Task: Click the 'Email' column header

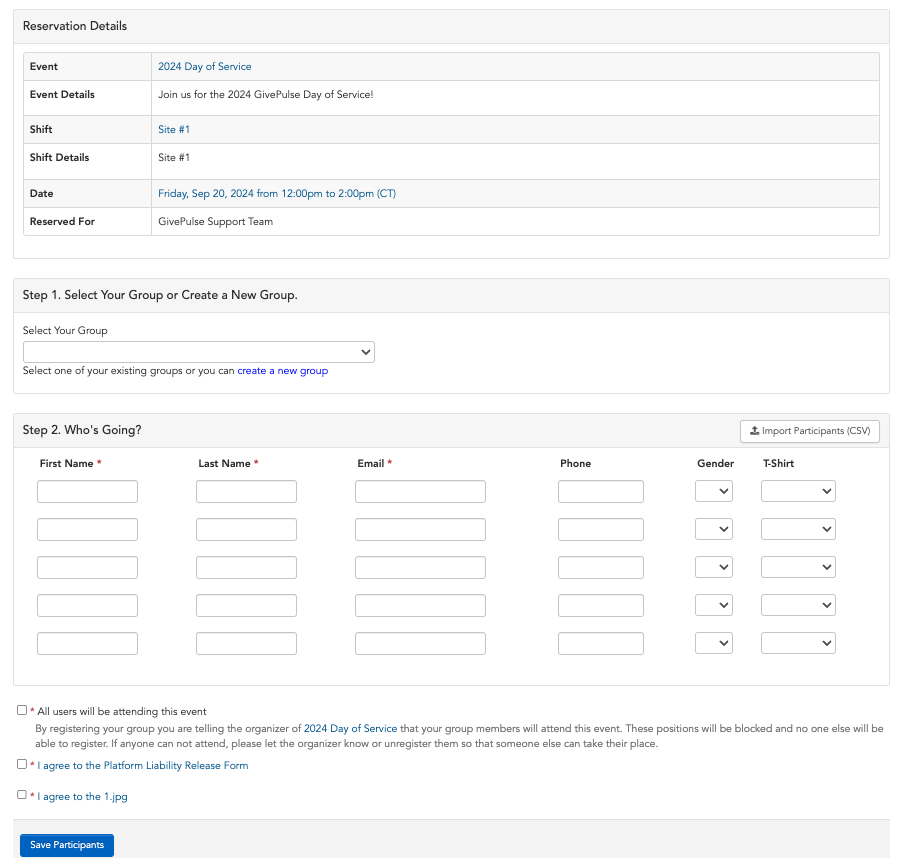Action: [371, 464]
